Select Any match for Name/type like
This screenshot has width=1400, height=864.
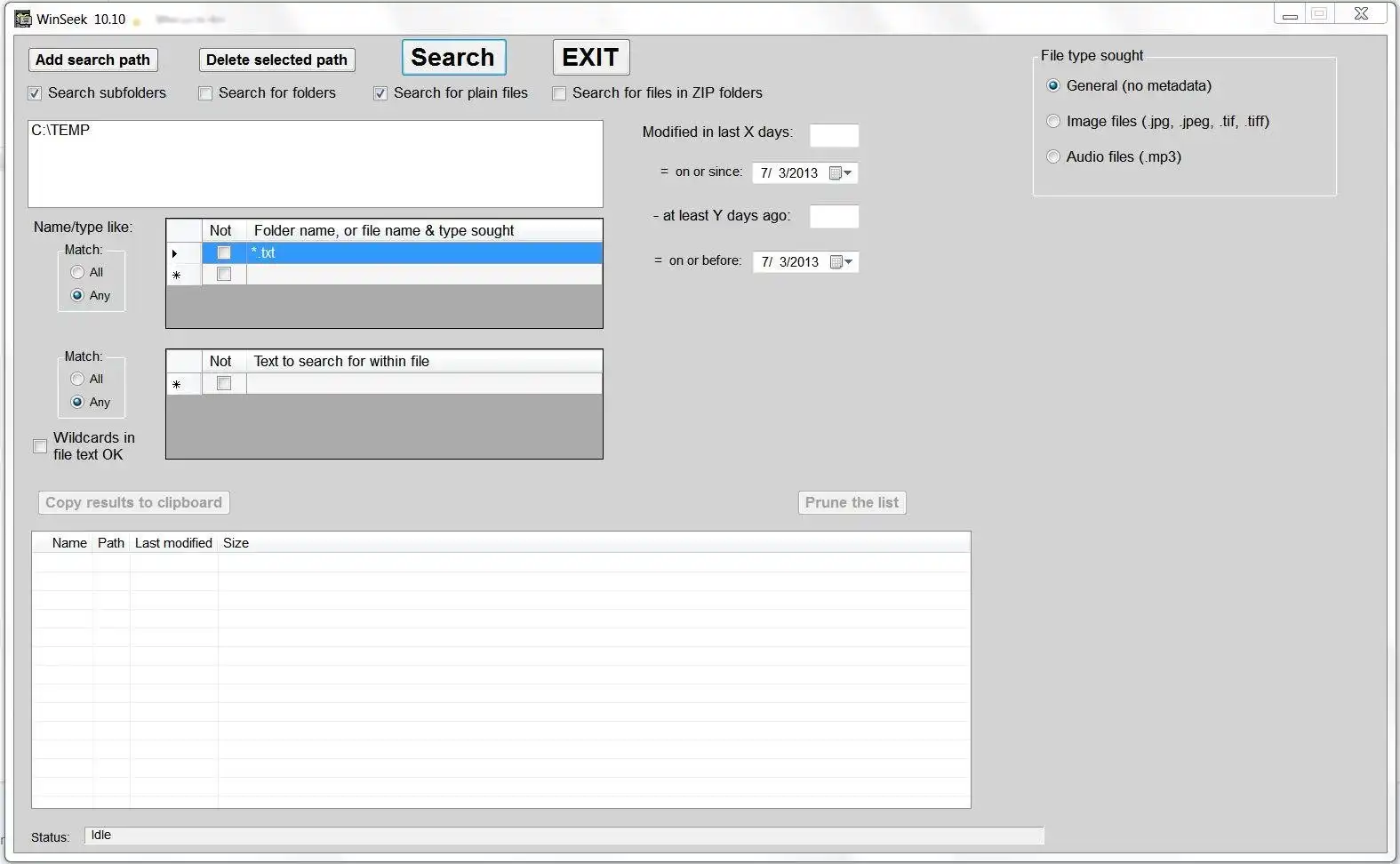(77, 296)
